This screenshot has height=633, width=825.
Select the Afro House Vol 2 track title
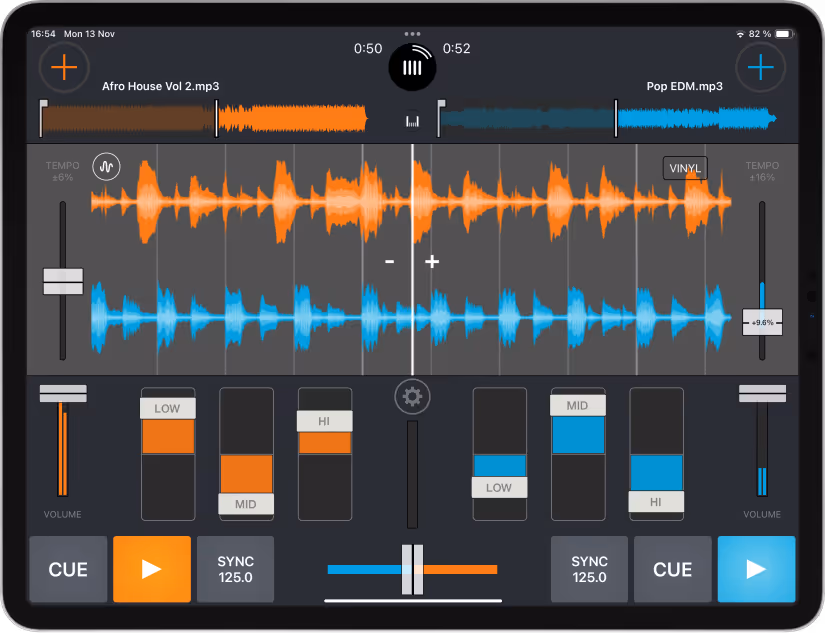(x=160, y=86)
